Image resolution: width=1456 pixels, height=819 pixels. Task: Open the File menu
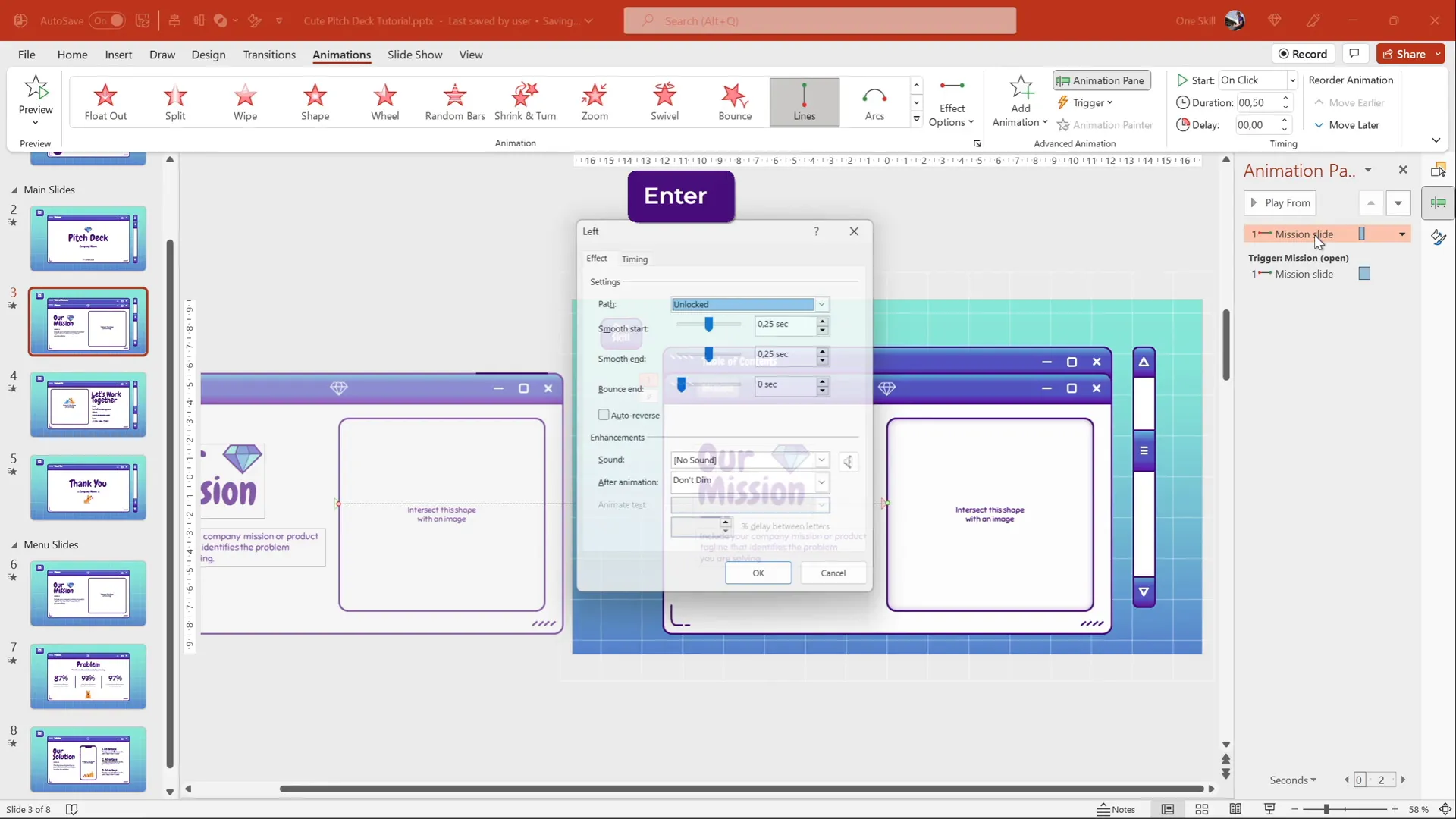pos(27,55)
